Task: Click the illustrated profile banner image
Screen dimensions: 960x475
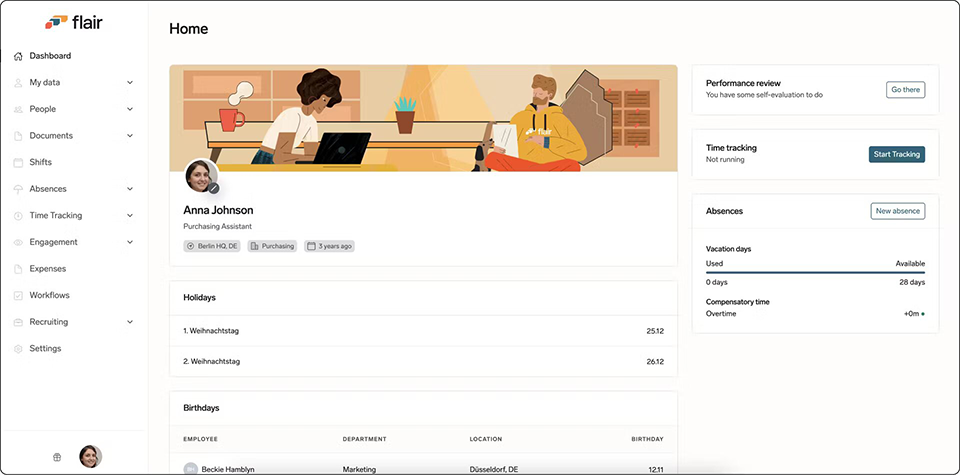Action: 424,118
